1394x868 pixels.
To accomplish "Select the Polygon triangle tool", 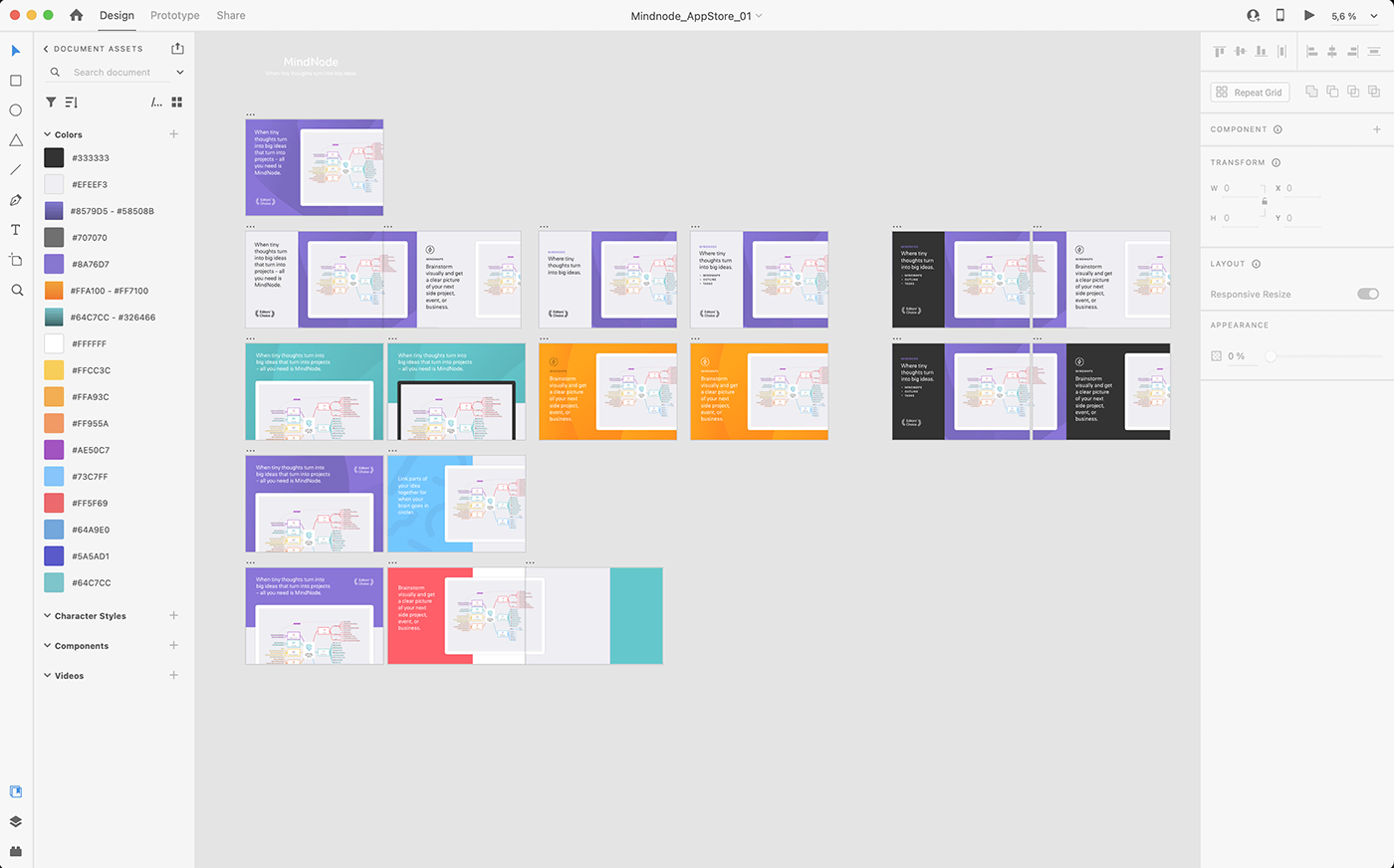I will click(x=15, y=140).
